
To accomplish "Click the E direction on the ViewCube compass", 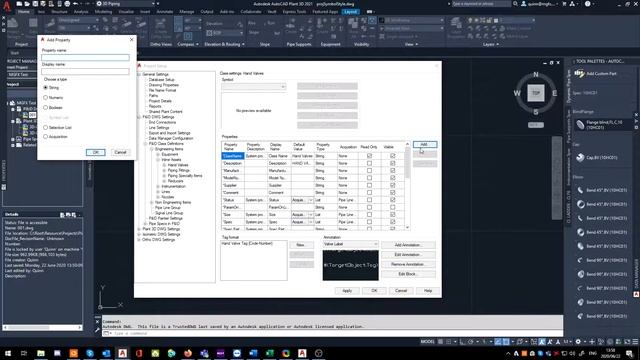I will pyautogui.click(x=554, y=93).
